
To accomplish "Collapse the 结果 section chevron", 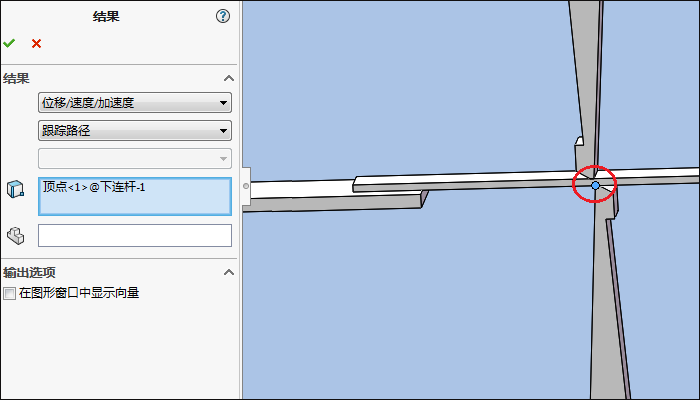I will (229, 79).
